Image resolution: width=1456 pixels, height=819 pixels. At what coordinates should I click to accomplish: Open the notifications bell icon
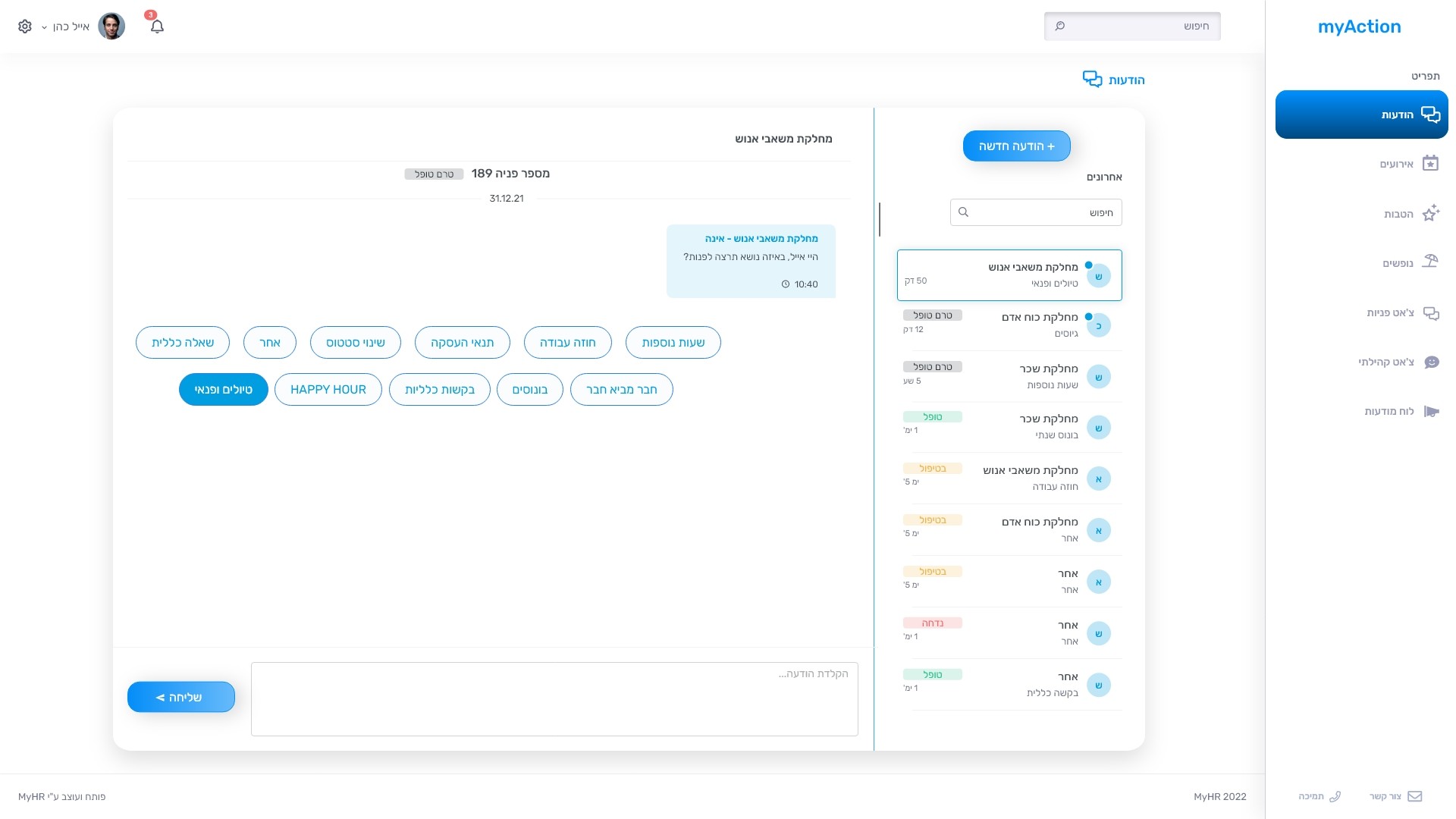(x=157, y=27)
